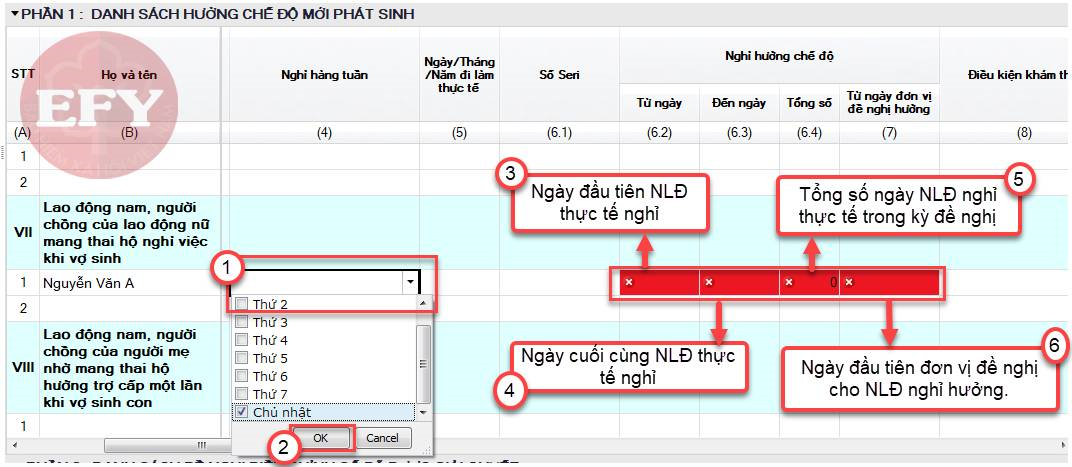Click error icon in Đến ngày cell
The image size is (1072, 467).
pos(709,282)
